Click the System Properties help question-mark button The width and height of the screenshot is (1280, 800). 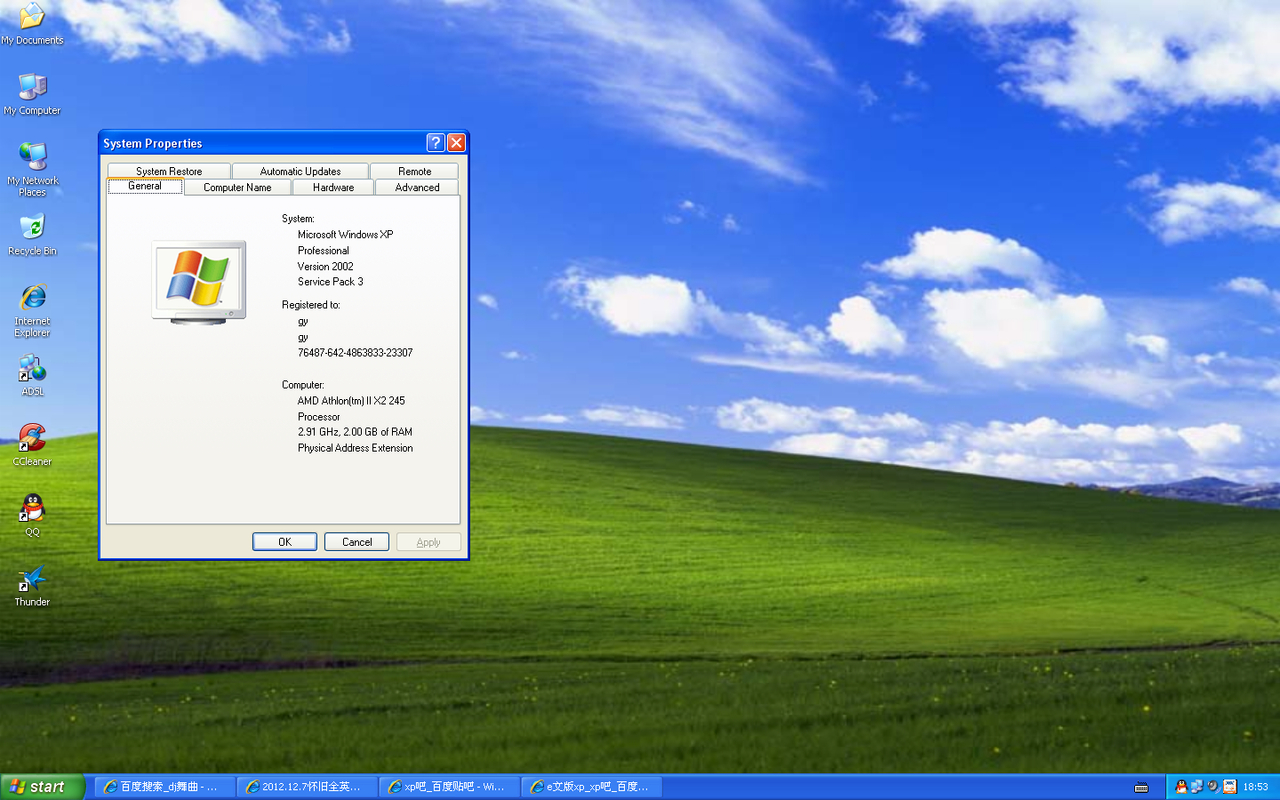435,143
